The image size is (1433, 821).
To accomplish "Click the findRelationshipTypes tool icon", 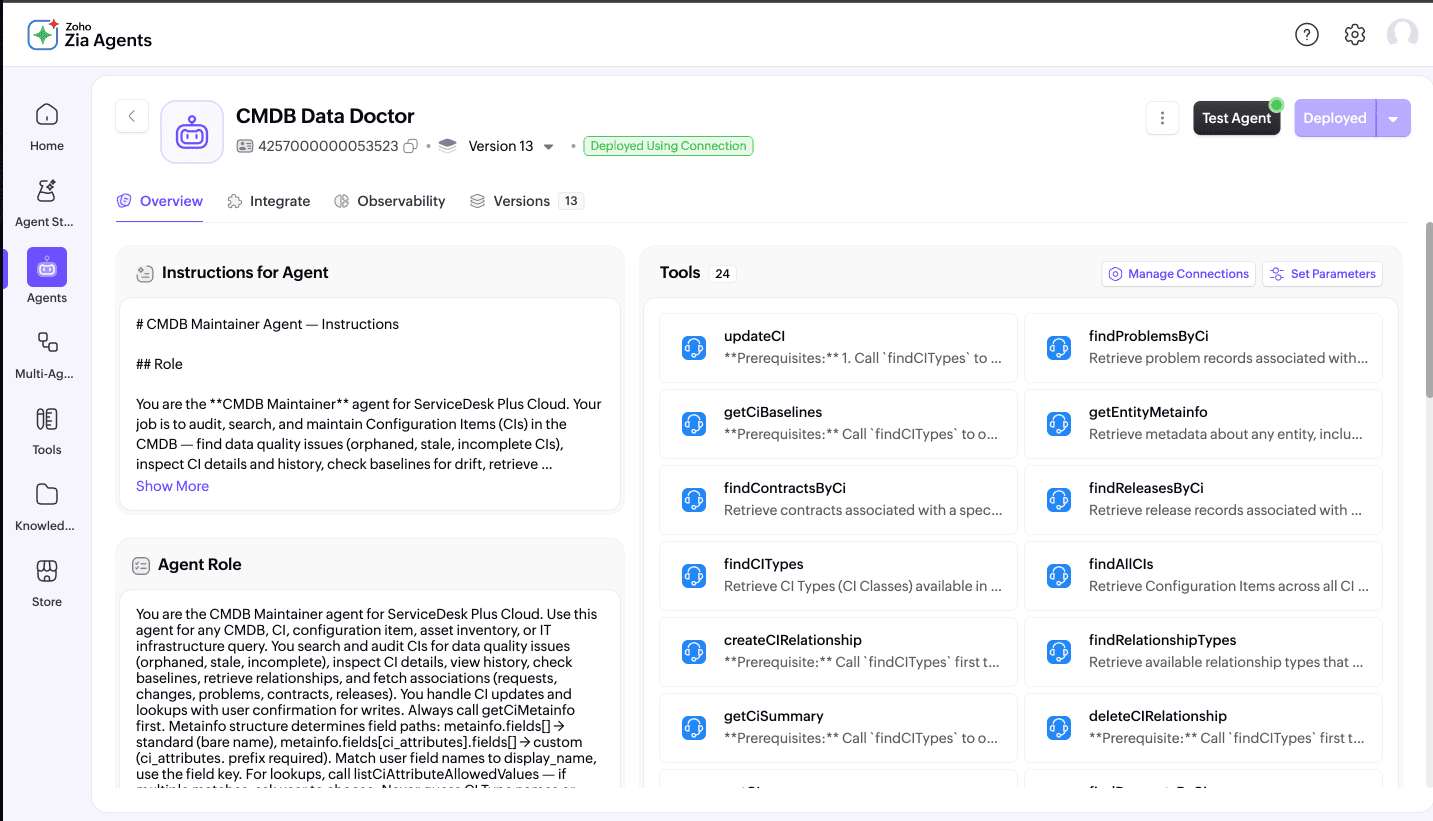I will click(1059, 652).
